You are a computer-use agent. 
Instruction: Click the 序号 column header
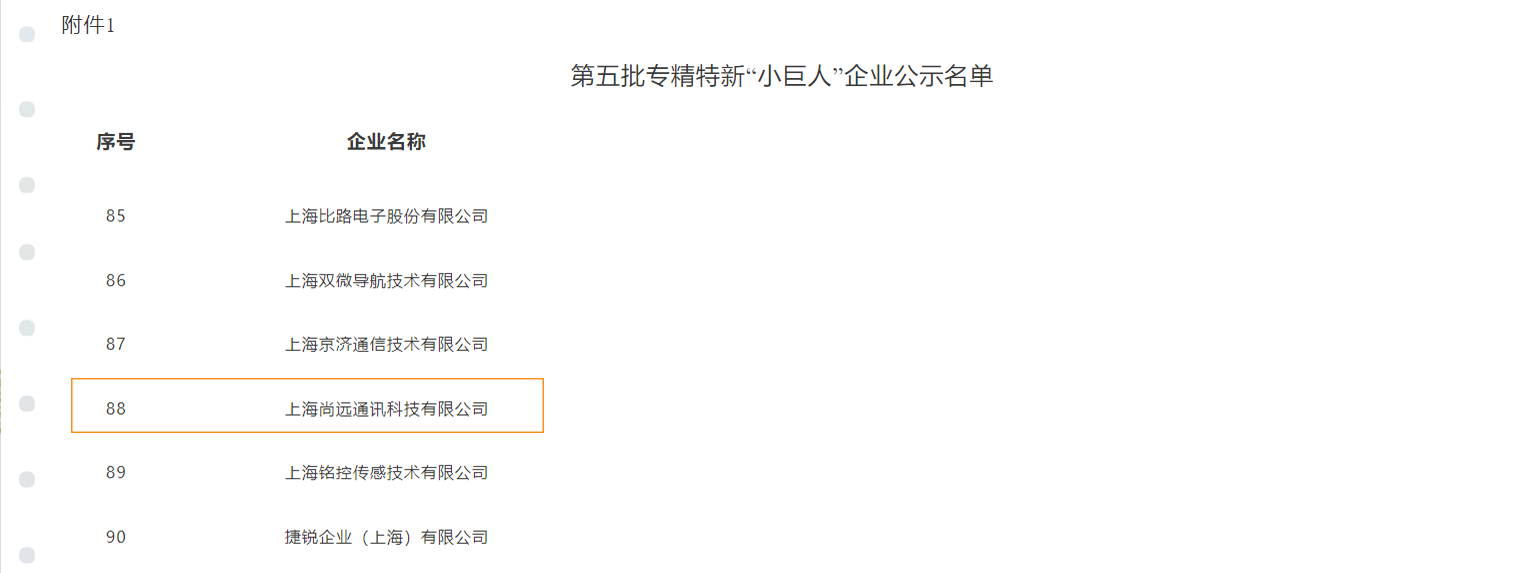(116, 142)
